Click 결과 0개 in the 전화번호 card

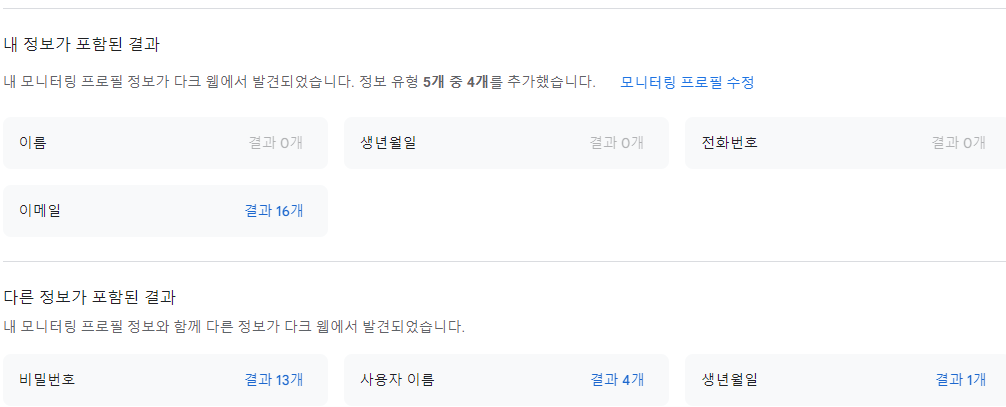(959, 143)
